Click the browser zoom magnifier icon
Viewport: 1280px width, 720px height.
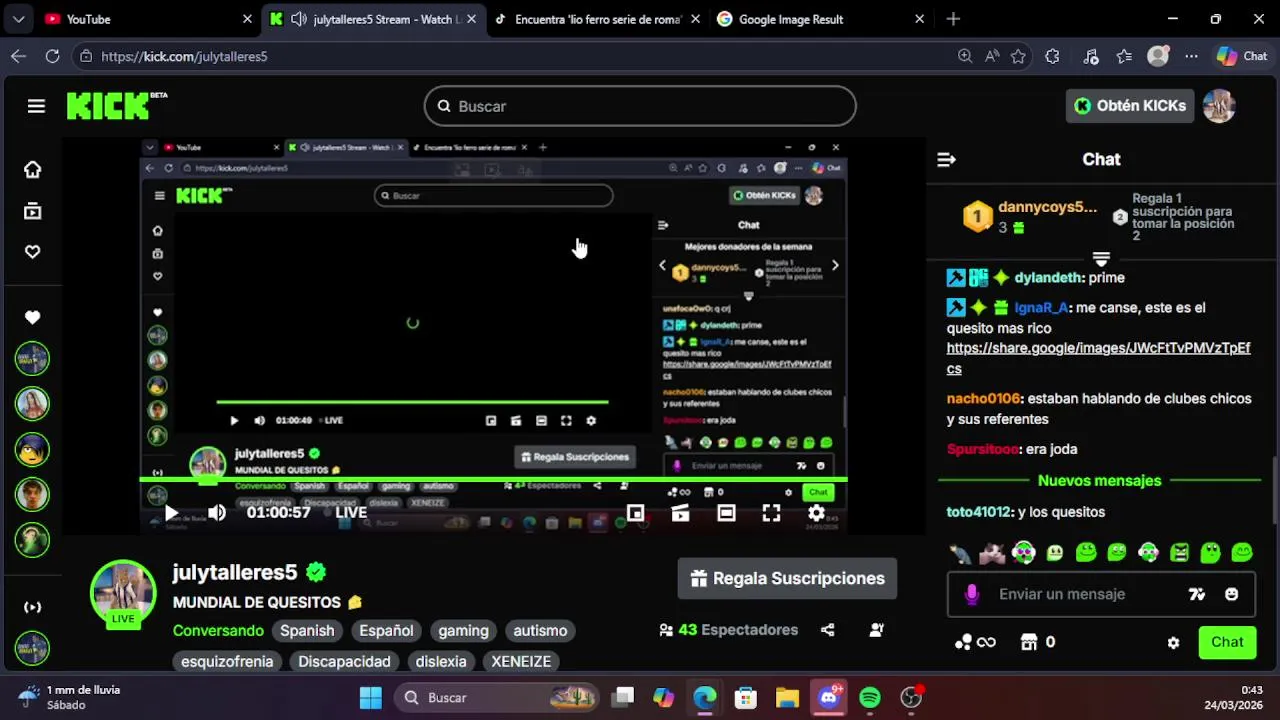tap(964, 57)
